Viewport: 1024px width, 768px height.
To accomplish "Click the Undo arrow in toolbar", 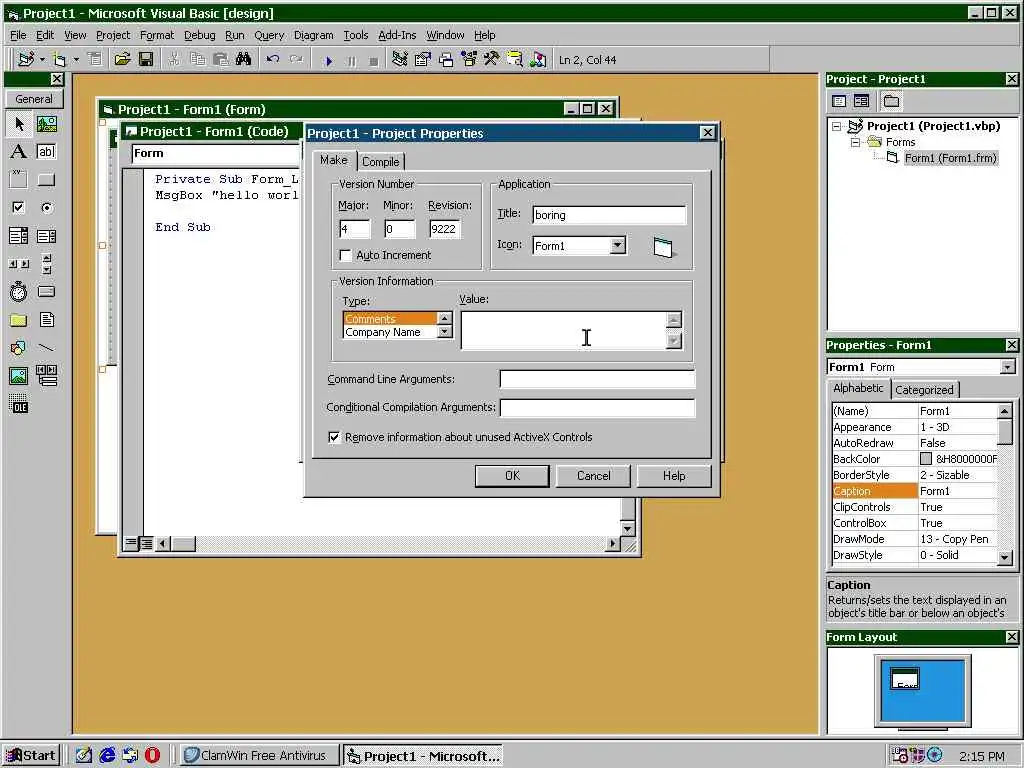I will tap(273, 60).
